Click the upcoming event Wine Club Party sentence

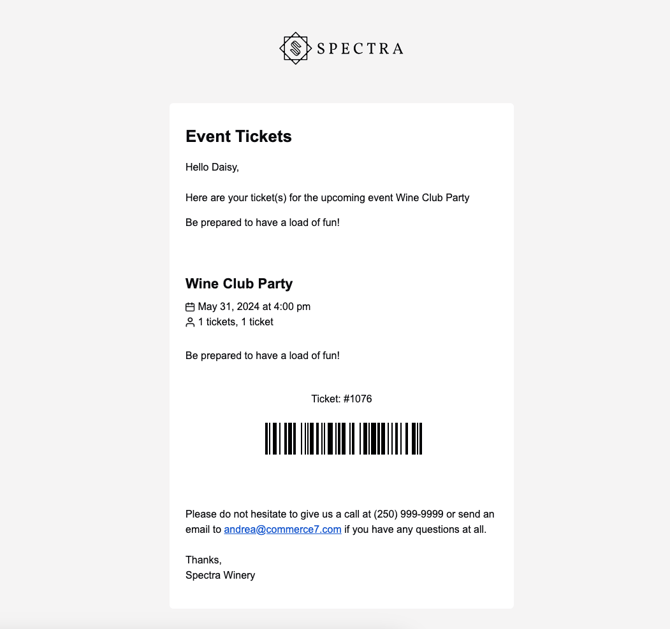pos(327,198)
